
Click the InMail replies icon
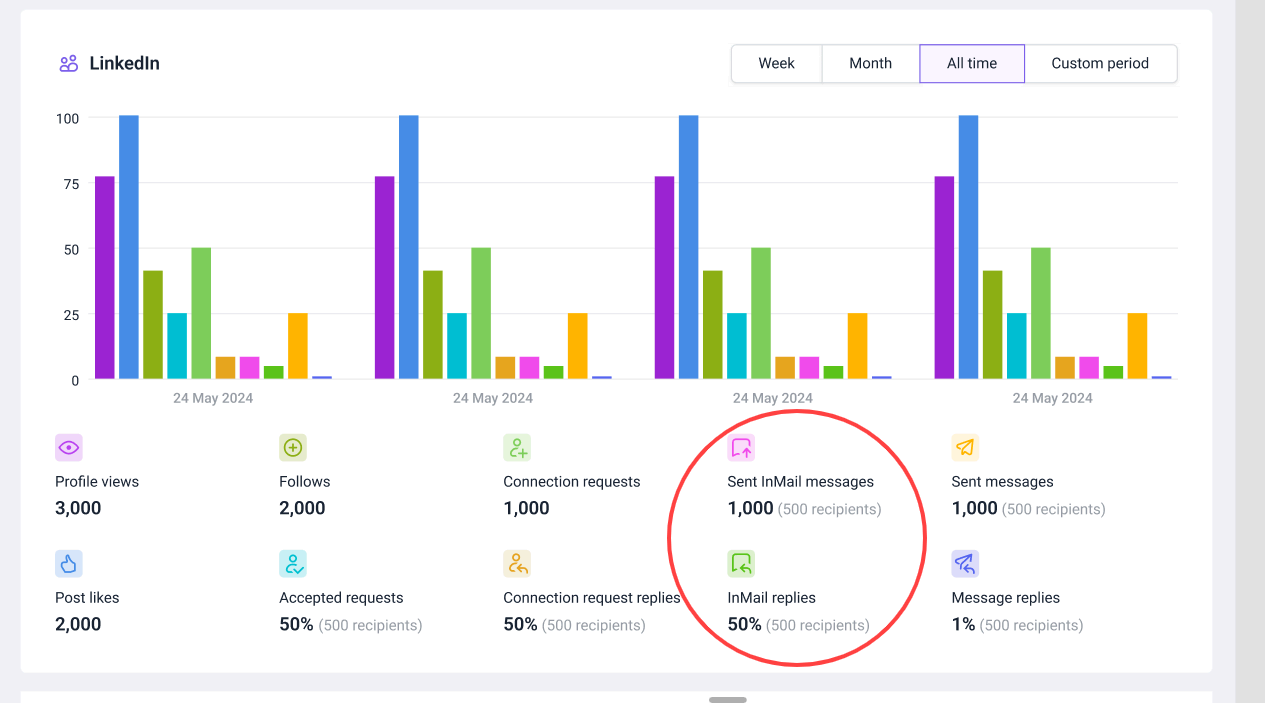click(x=741, y=564)
